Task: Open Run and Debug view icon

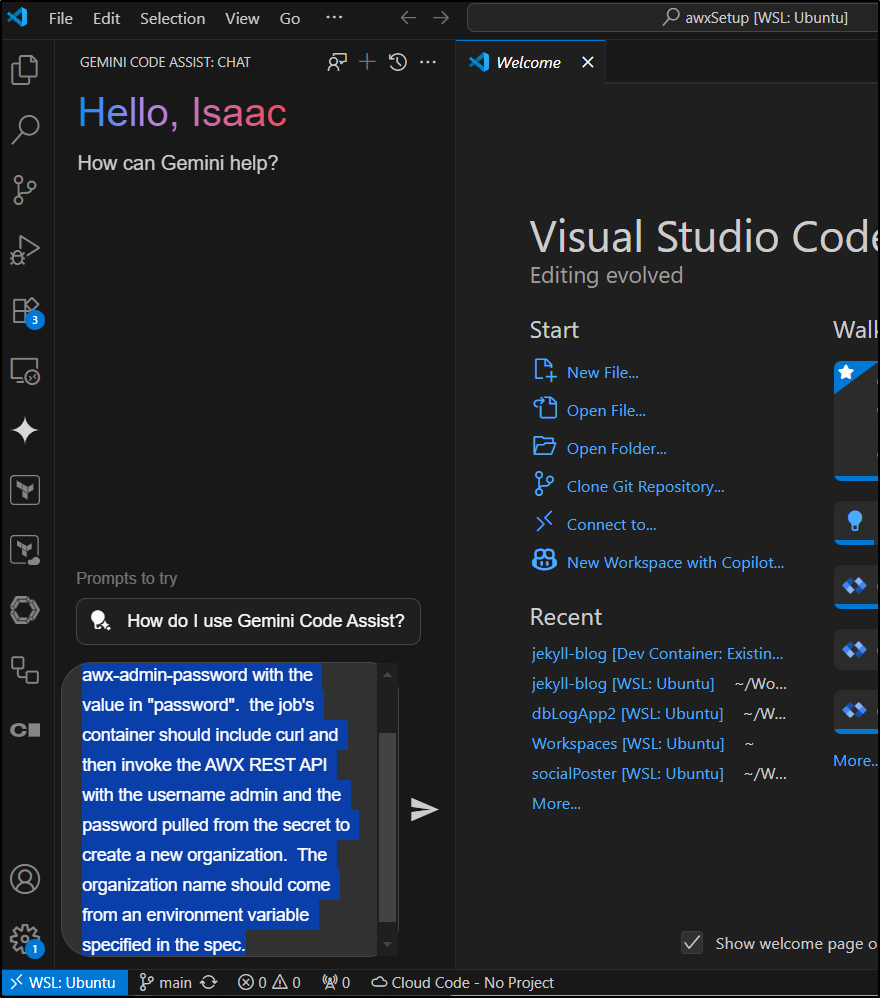Action: pos(25,250)
